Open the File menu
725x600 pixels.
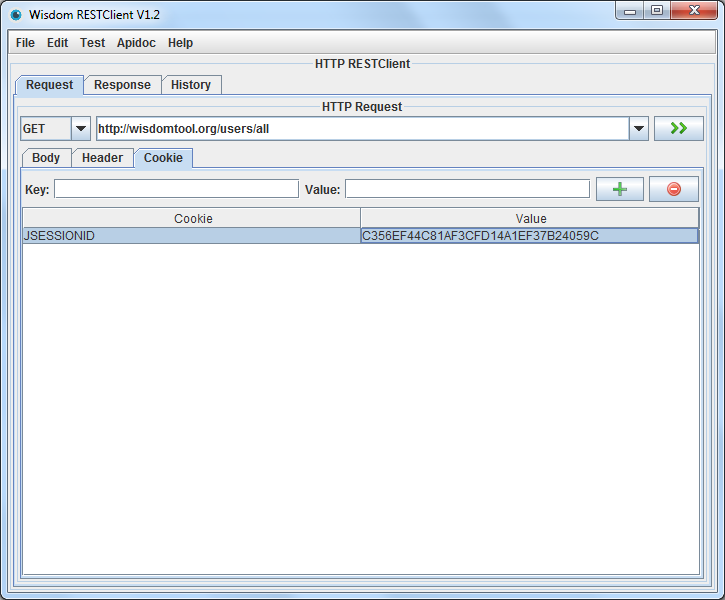click(x=25, y=43)
